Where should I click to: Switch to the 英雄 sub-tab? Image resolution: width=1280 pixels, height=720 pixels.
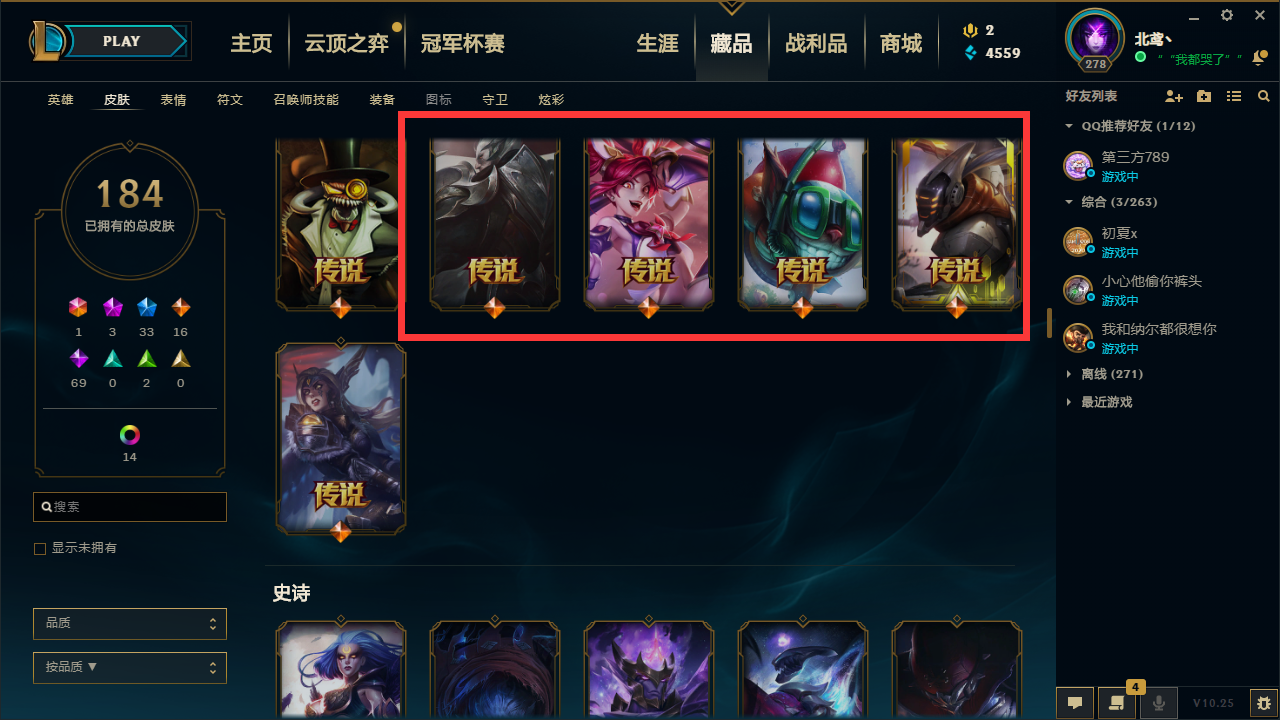click(x=61, y=100)
